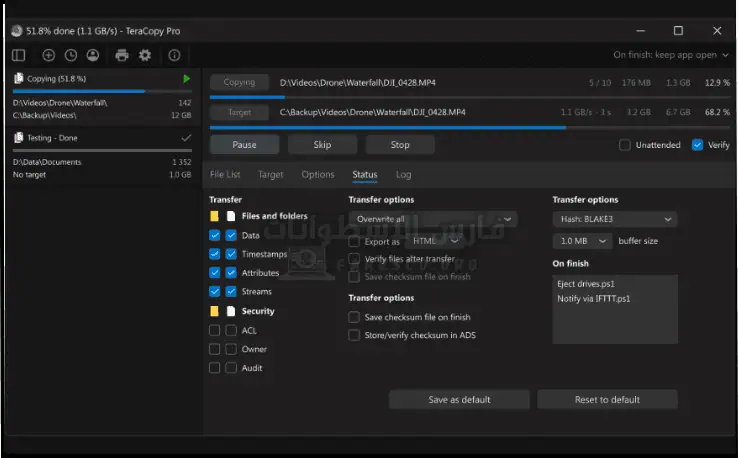The image size is (738, 458).
Task: Click the green play arrow on Copying job
Action: point(186,78)
